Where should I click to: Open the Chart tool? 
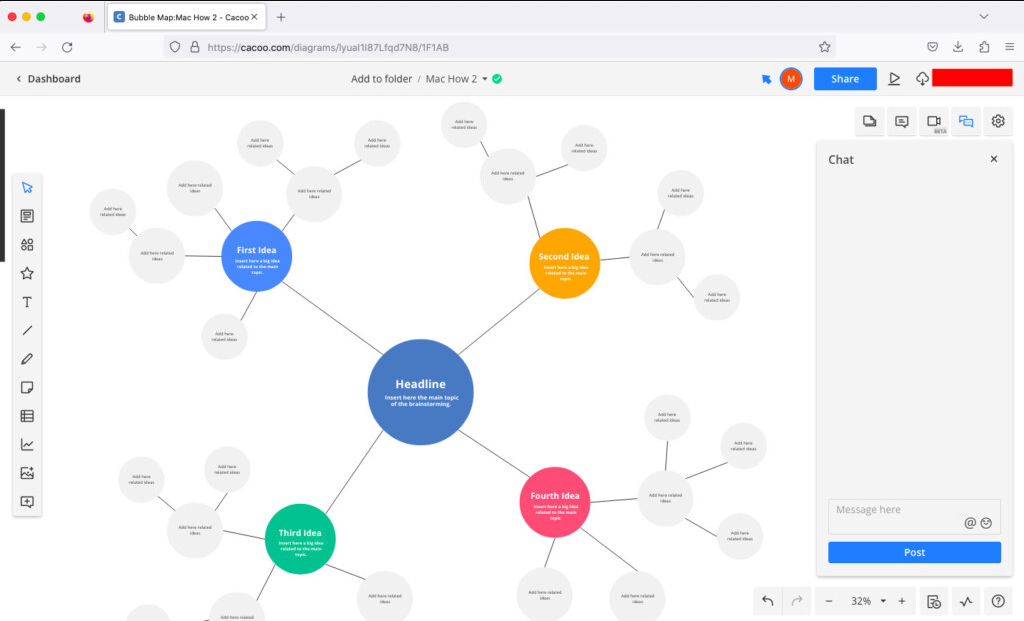[x=27, y=445]
